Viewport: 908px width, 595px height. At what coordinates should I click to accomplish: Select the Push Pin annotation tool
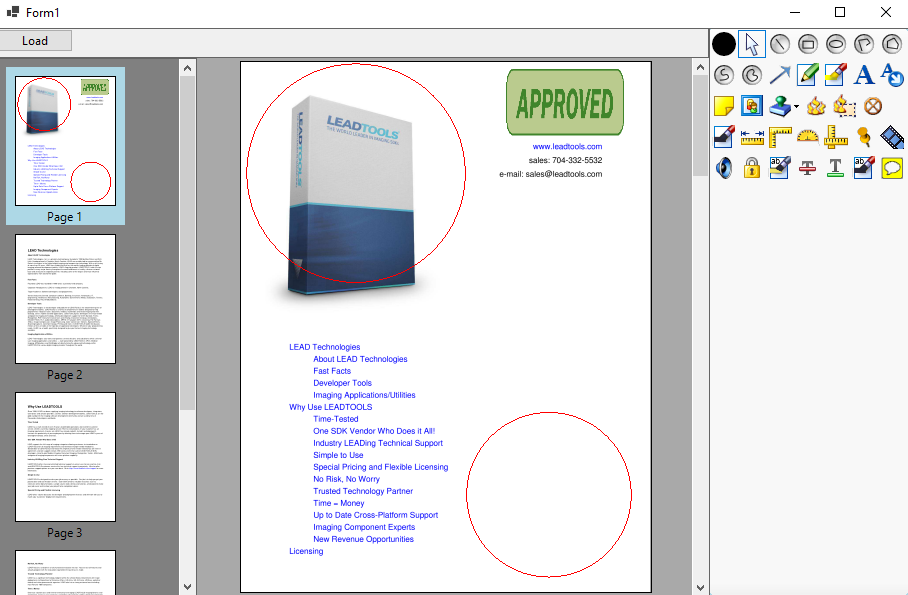[864, 137]
